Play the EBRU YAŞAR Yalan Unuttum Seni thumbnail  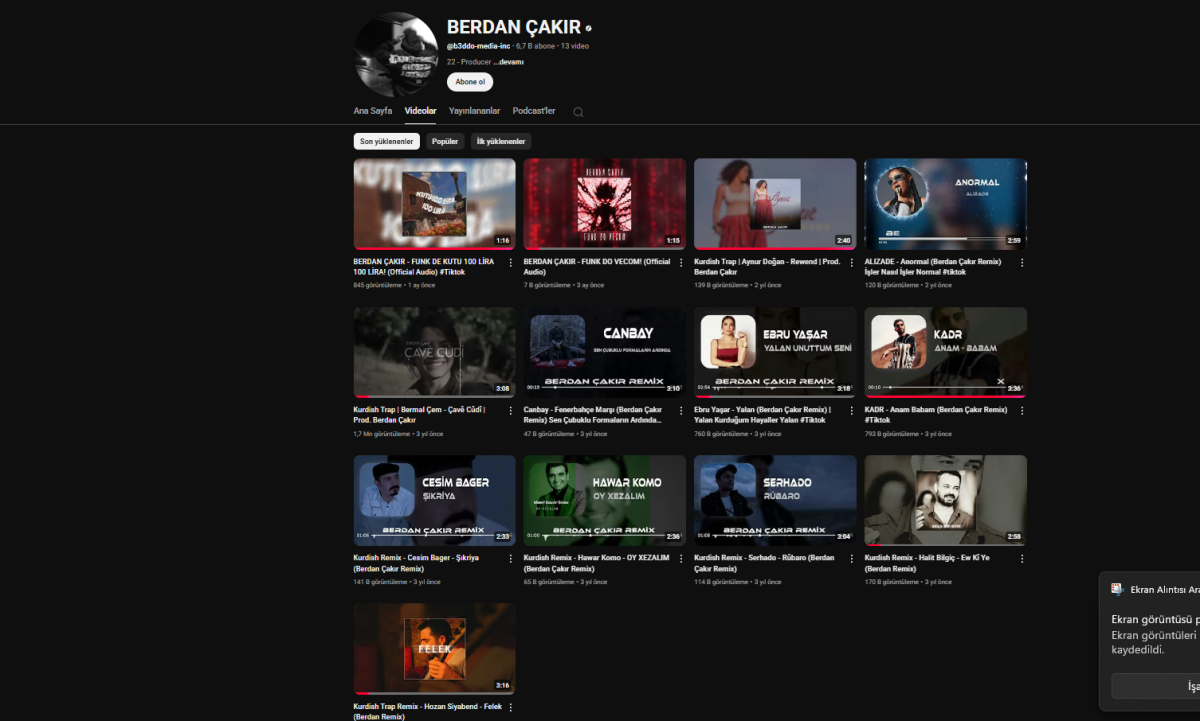775,352
